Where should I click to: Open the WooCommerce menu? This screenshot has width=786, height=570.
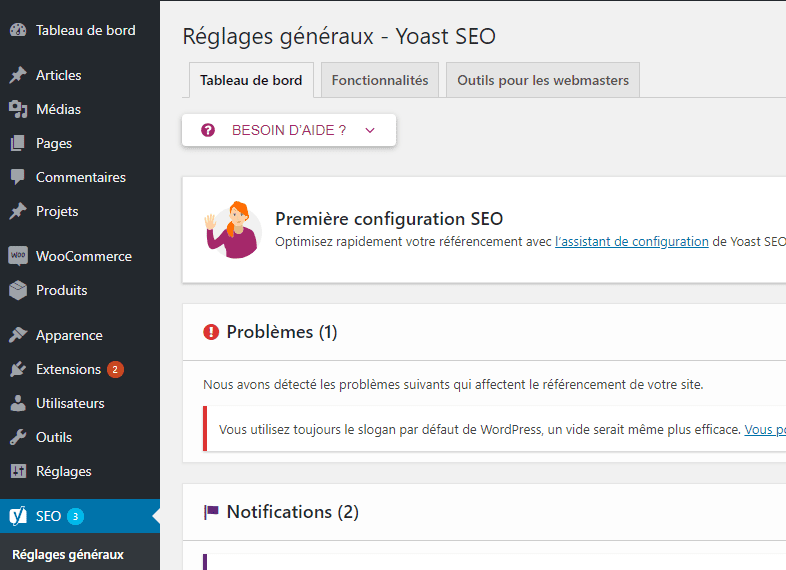(80, 256)
